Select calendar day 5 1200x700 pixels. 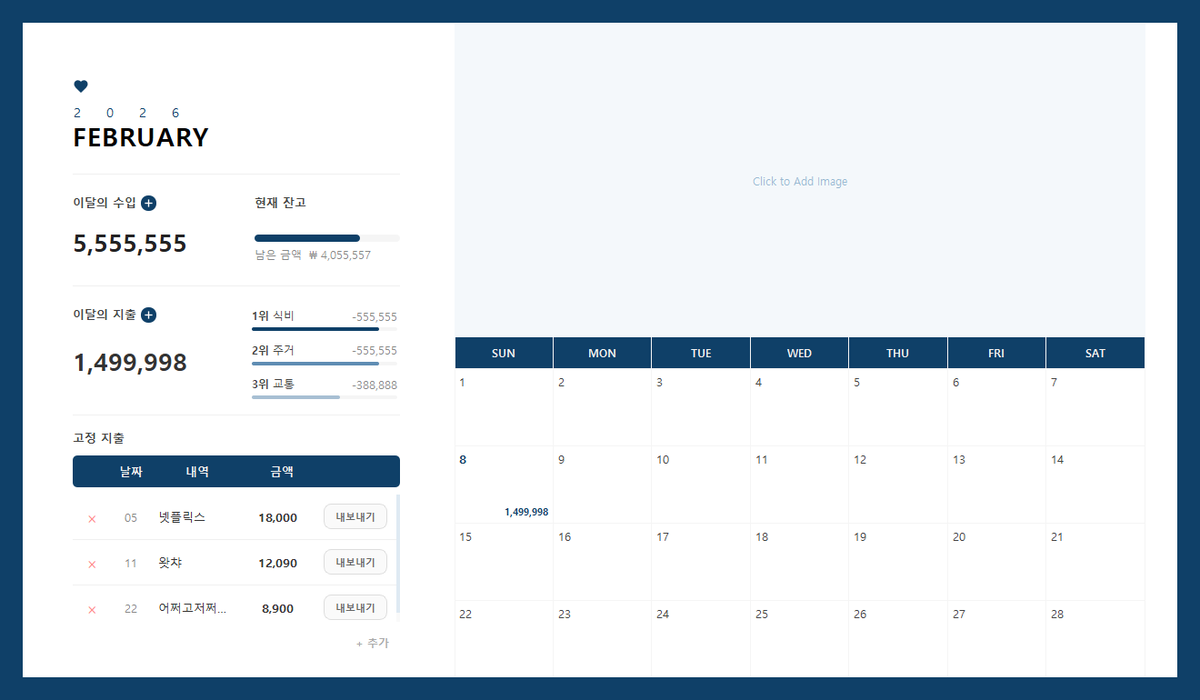(x=898, y=407)
